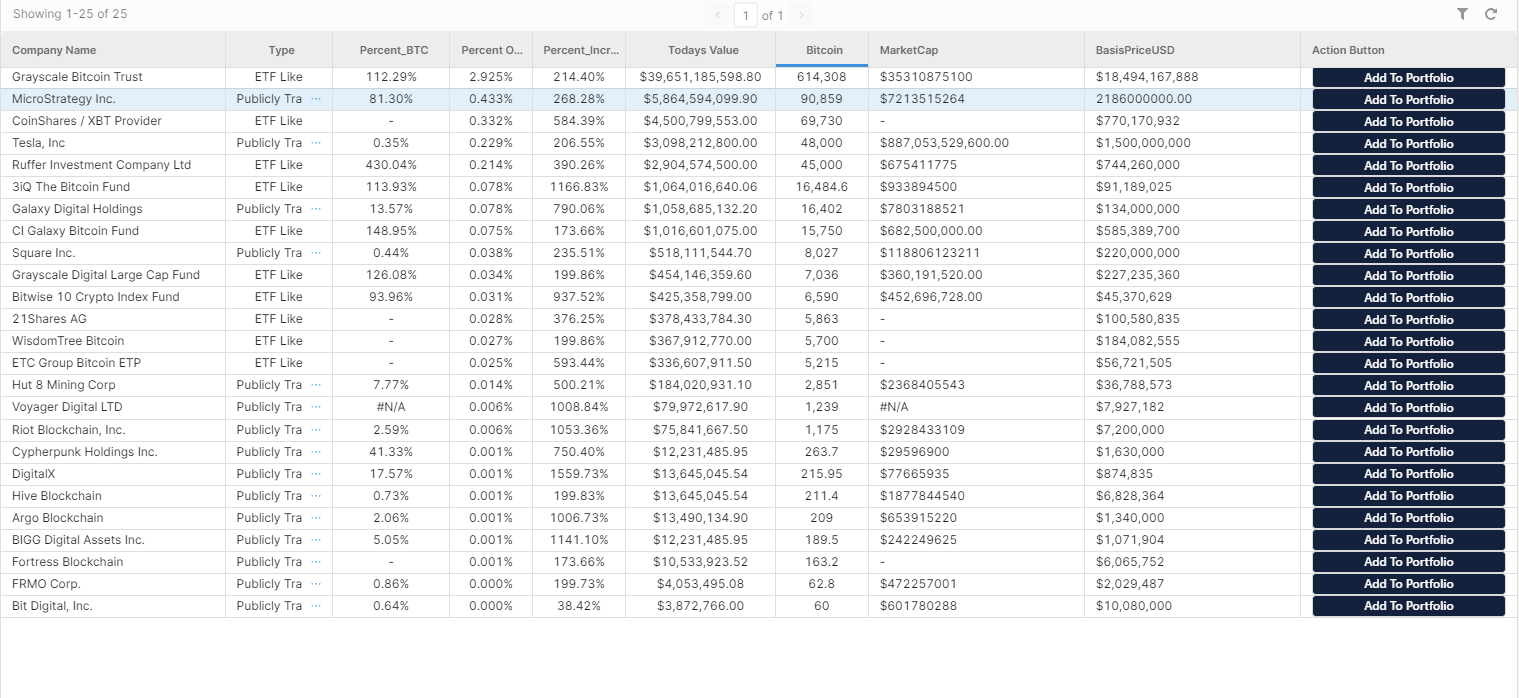This screenshot has width=1519, height=698.
Task: Add Ruffer Investment Company Ltd to portfolio
Action: (1408, 166)
